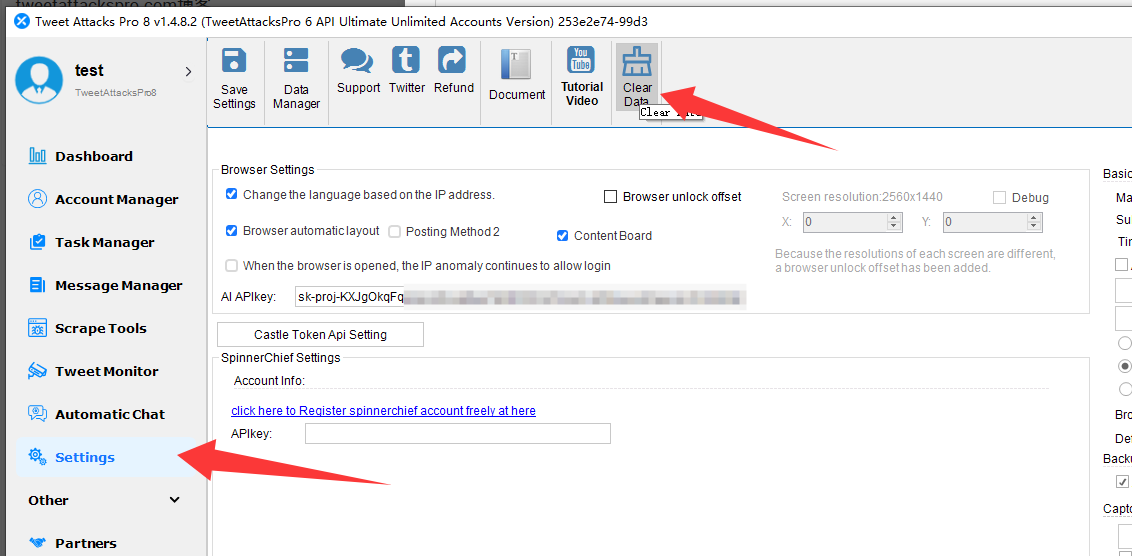Open the Document toolbar icon
The image size is (1132, 556).
coord(516,65)
